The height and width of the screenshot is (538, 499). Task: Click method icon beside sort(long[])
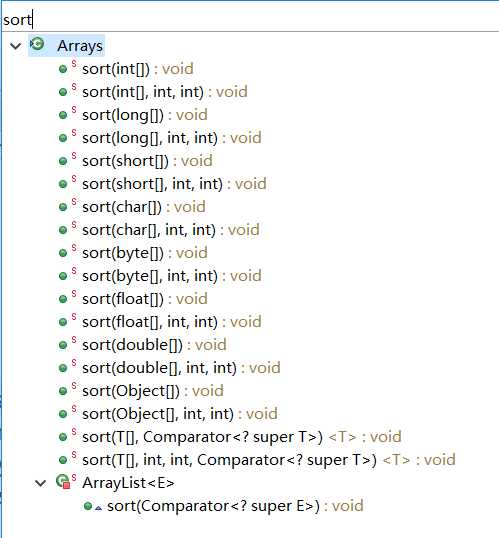(x=63, y=116)
